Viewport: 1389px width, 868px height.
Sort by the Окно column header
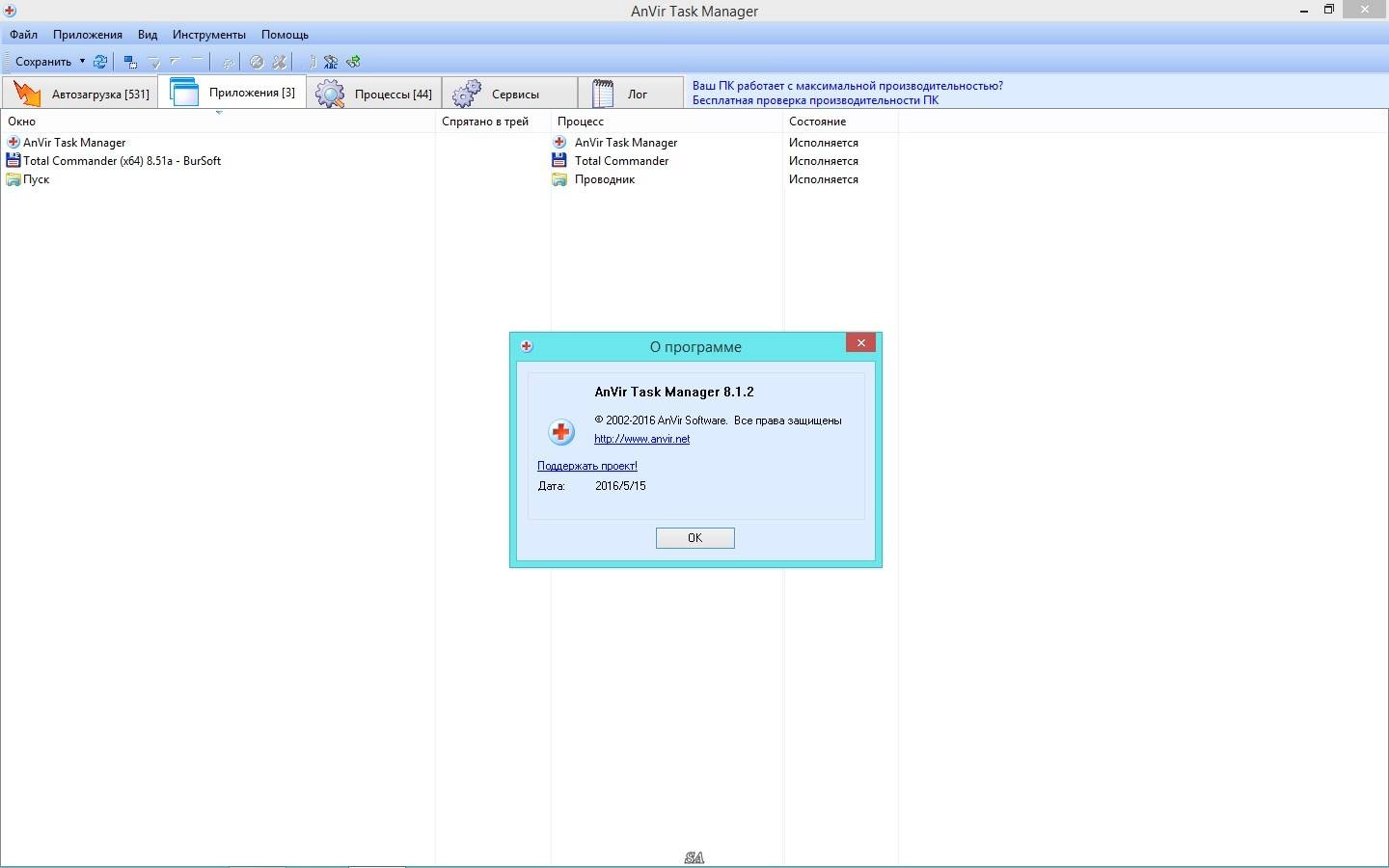pyautogui.click(x=218, y=122)
